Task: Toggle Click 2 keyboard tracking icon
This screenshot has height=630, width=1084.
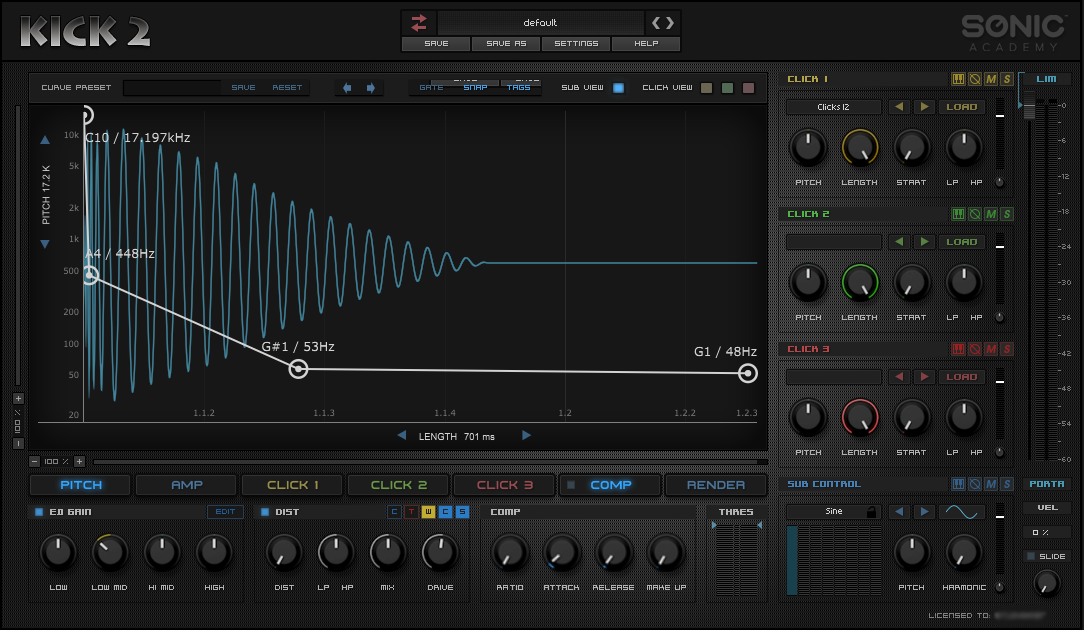Action: tap(958, 214)
